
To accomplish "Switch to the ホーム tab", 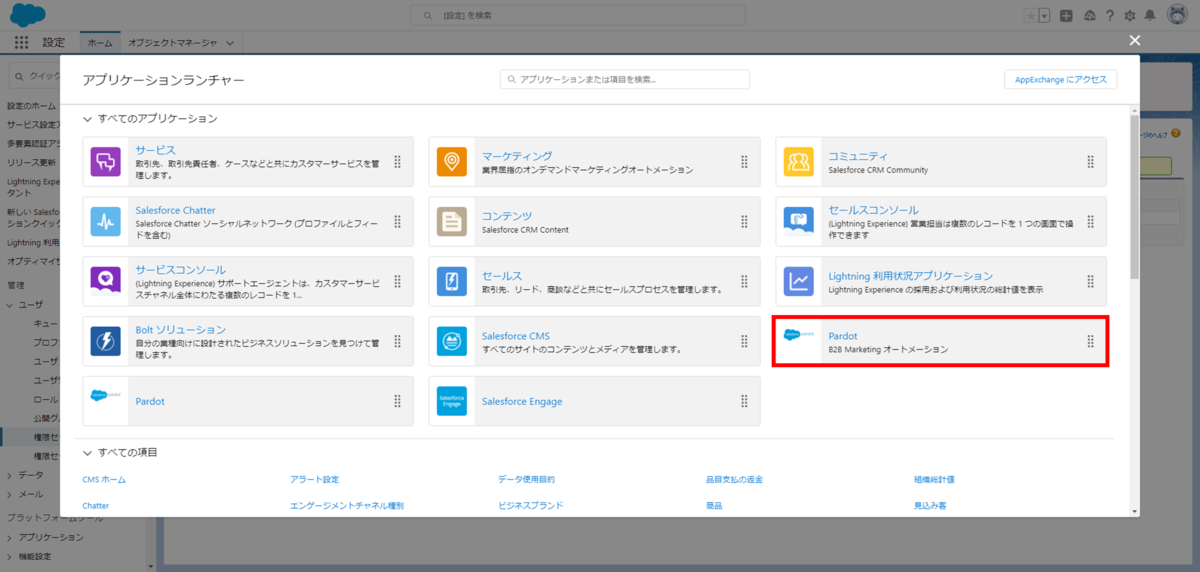I will pos(100,43).
